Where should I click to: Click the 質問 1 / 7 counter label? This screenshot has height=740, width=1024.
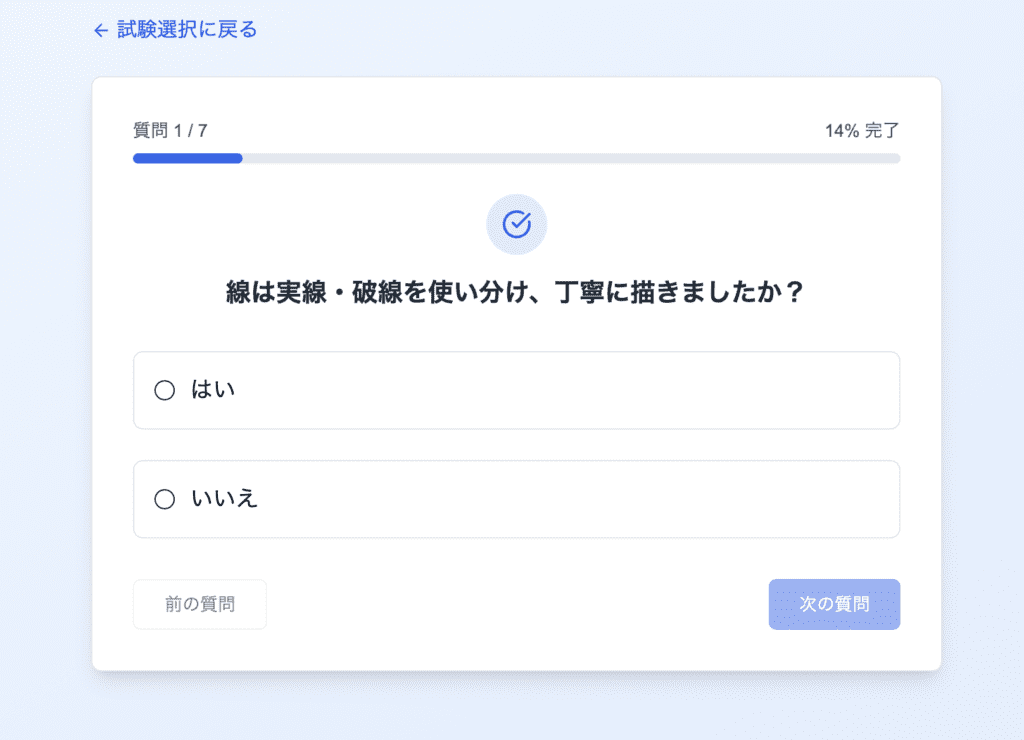(170, 130)
